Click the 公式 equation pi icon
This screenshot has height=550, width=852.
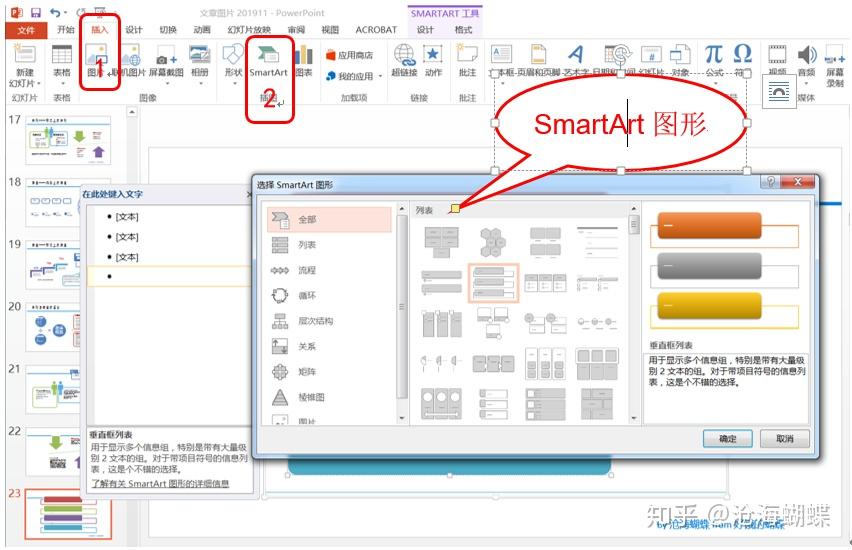(x=714, y=54)
